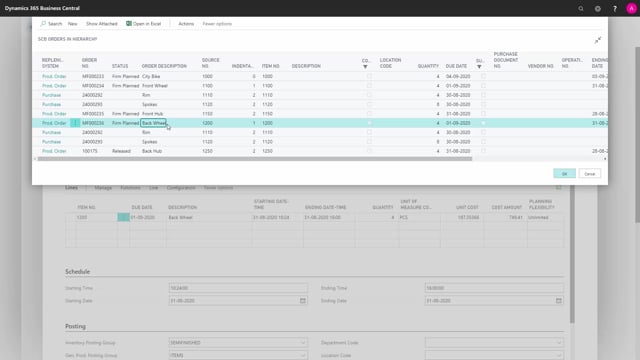Open the Prod. Order link for MF000233
Screen dimensions: 640x360
(x=54, y=76)
